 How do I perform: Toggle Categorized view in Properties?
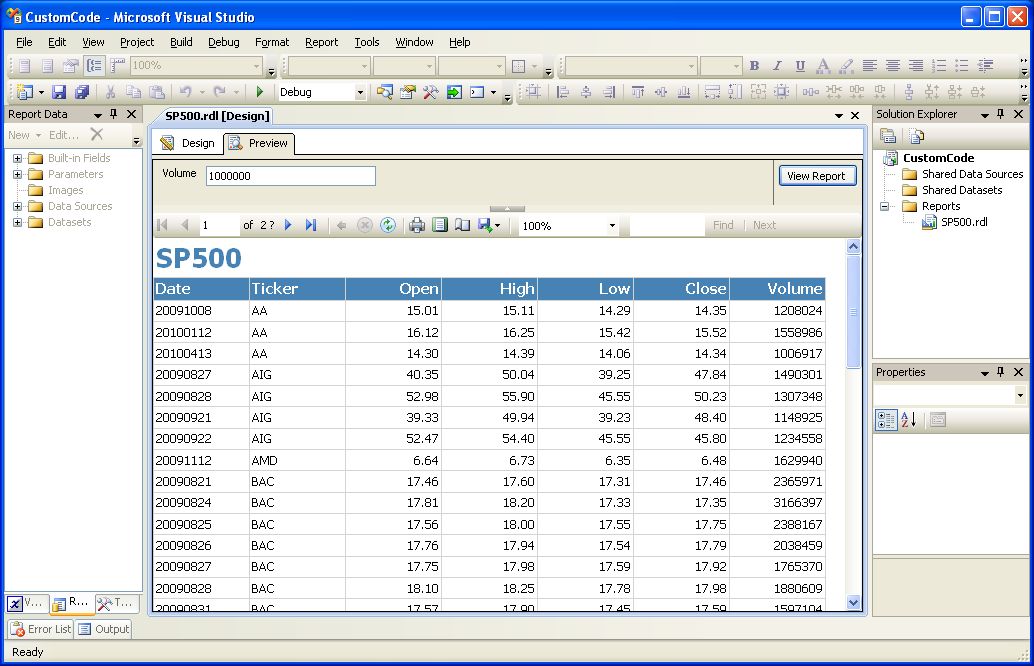click(x=886, y=420)
